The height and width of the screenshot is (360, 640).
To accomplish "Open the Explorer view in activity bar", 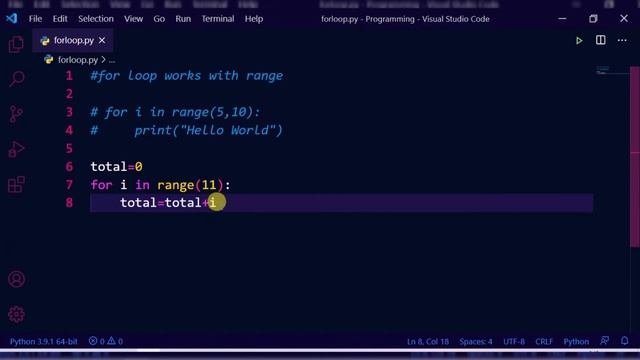I will [16, 44].
